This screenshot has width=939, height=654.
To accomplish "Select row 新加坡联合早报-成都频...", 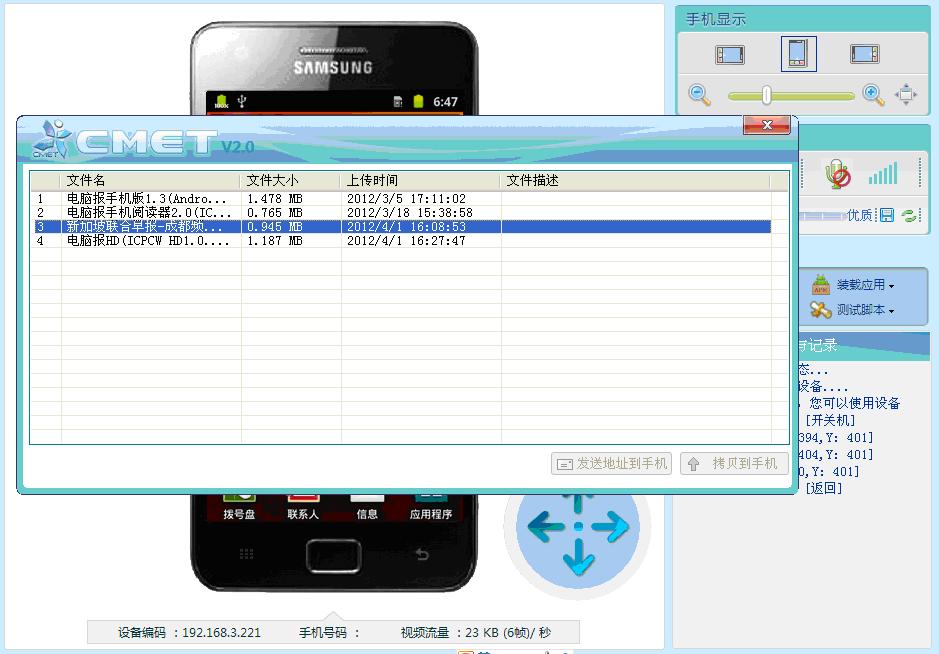I will (400, 226).
